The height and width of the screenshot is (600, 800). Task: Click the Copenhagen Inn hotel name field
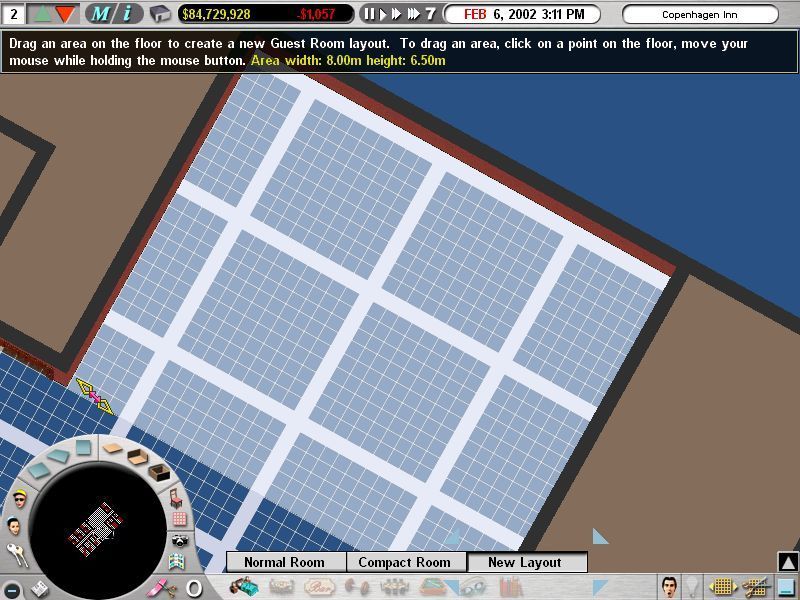pyautogui.click(x=700, y=15)
